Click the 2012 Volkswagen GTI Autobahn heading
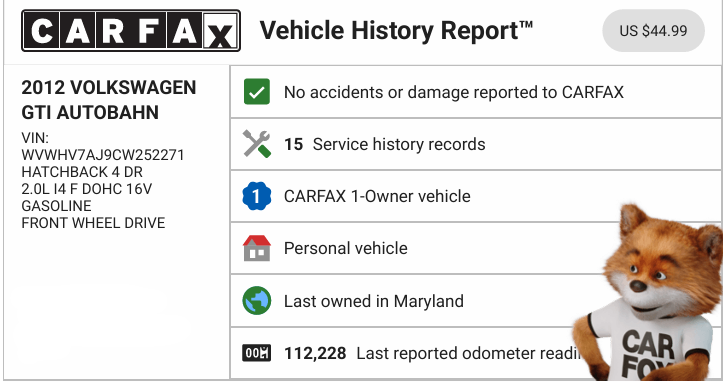Image resolution: width=726 pixels, height=382 pixels. pyautogui.click(x=109, y=100)
